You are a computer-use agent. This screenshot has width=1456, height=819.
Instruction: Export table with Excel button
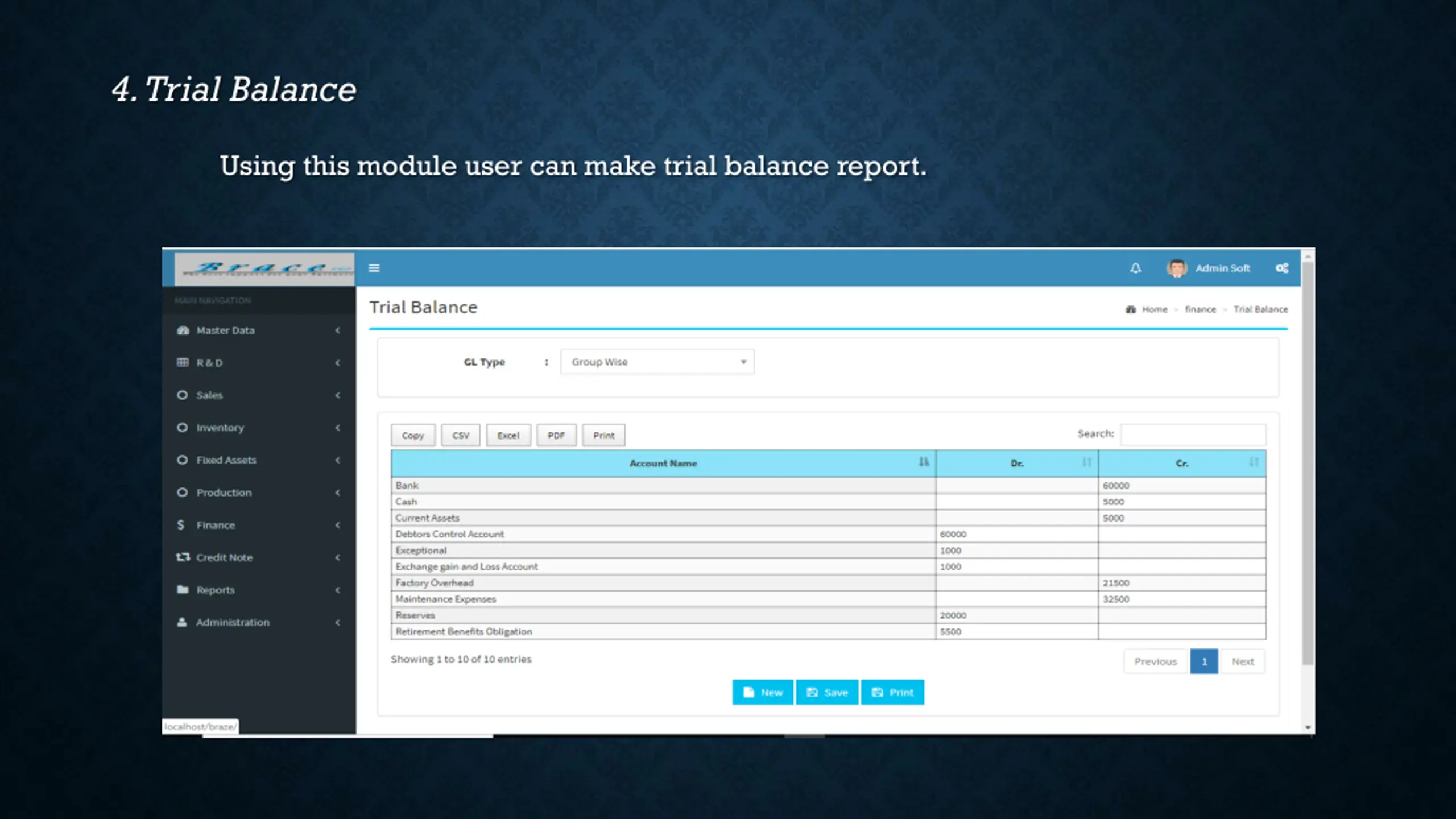(508, 435)
